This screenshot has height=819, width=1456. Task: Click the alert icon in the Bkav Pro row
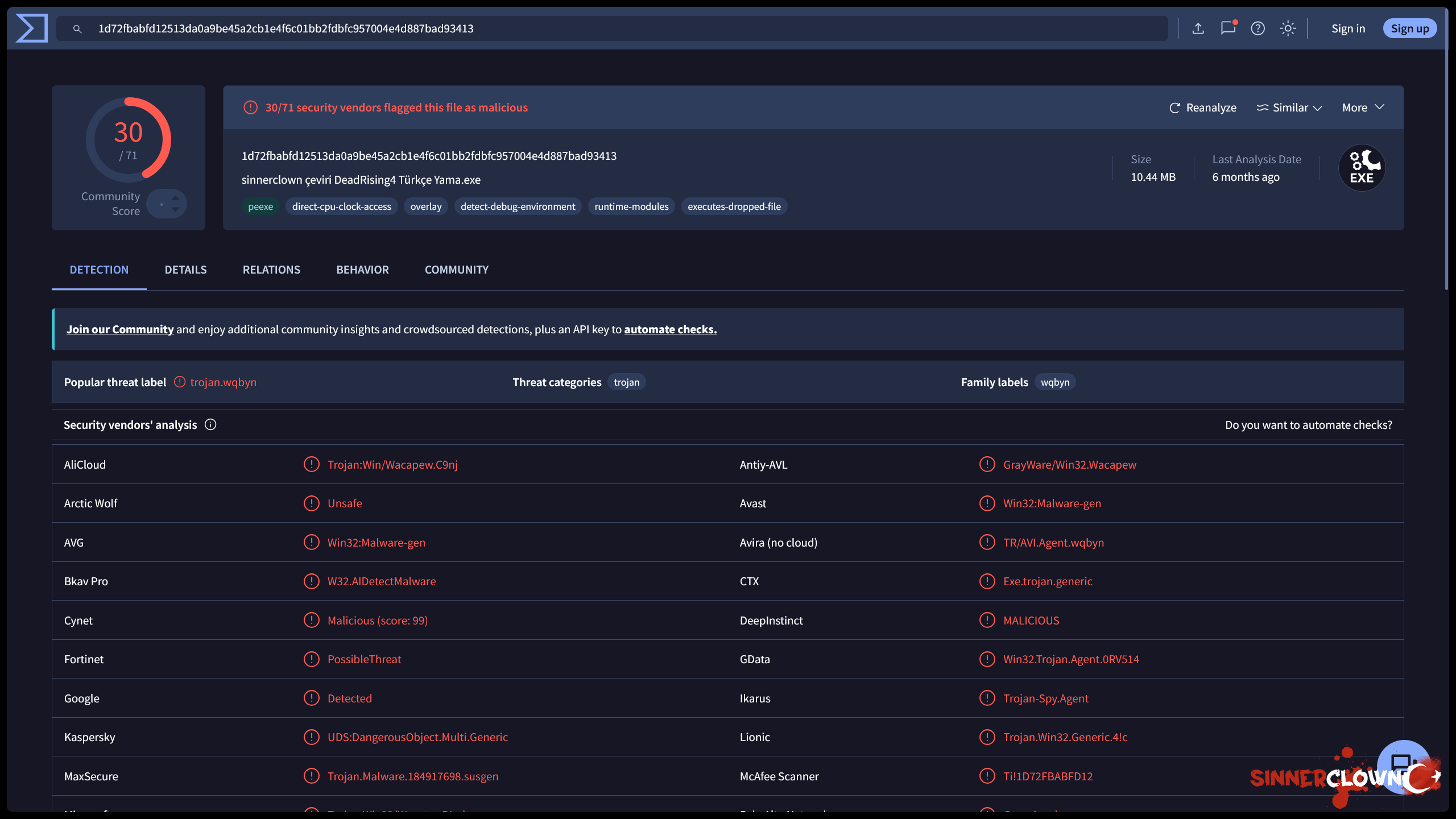click(x=312, y=581)
